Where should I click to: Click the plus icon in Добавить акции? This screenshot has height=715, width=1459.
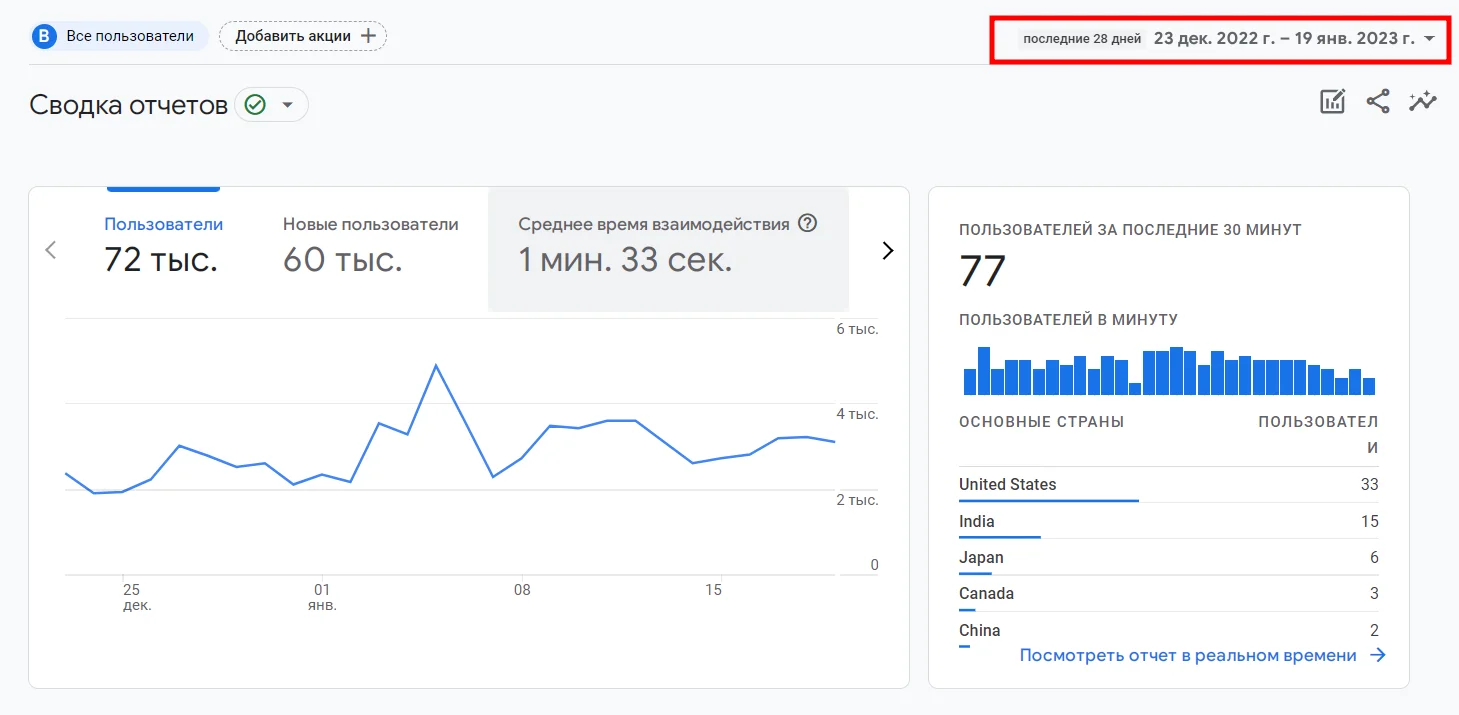click(368, 36)
